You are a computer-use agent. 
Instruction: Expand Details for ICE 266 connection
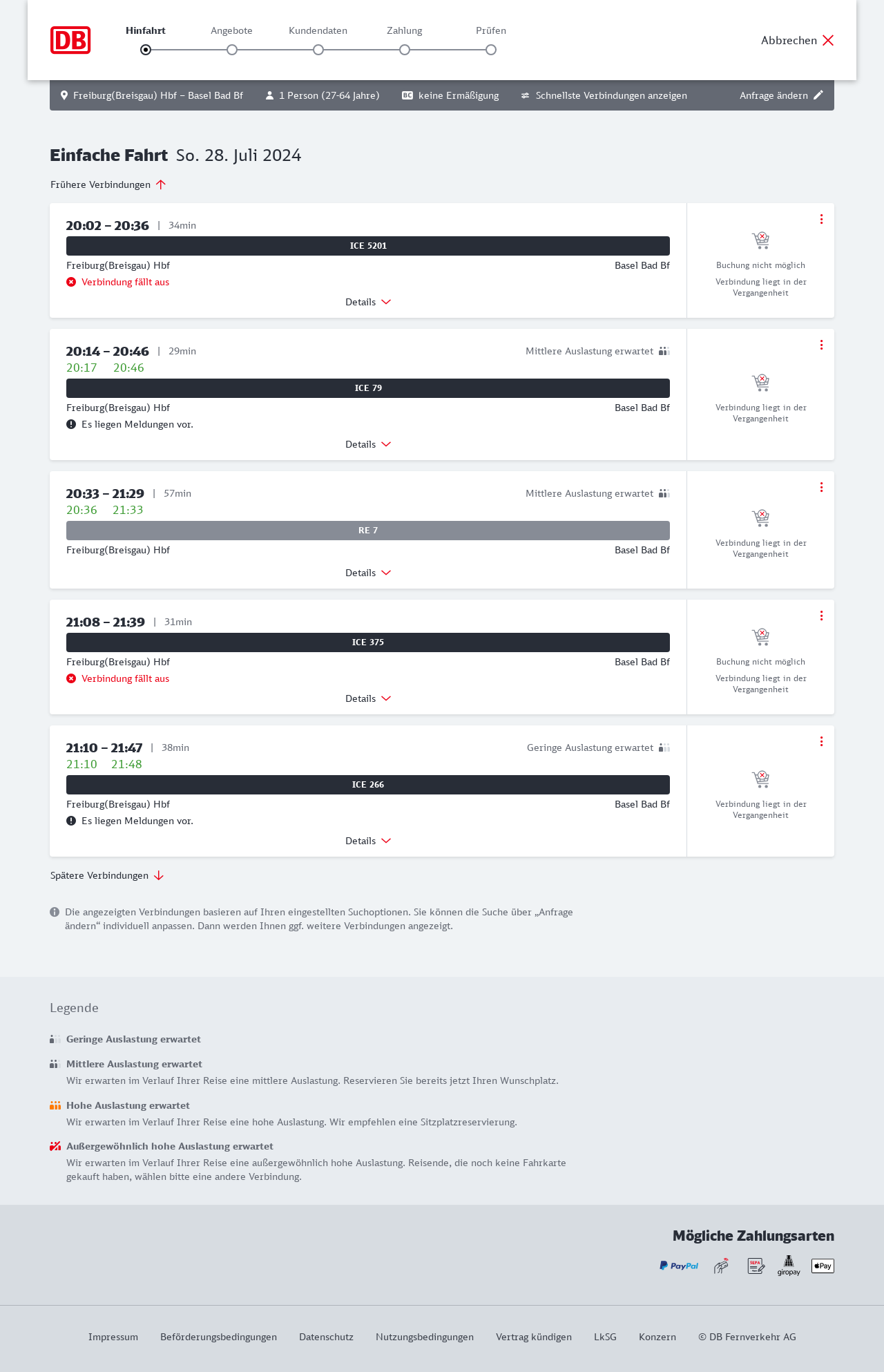click(x=368, y=841)
